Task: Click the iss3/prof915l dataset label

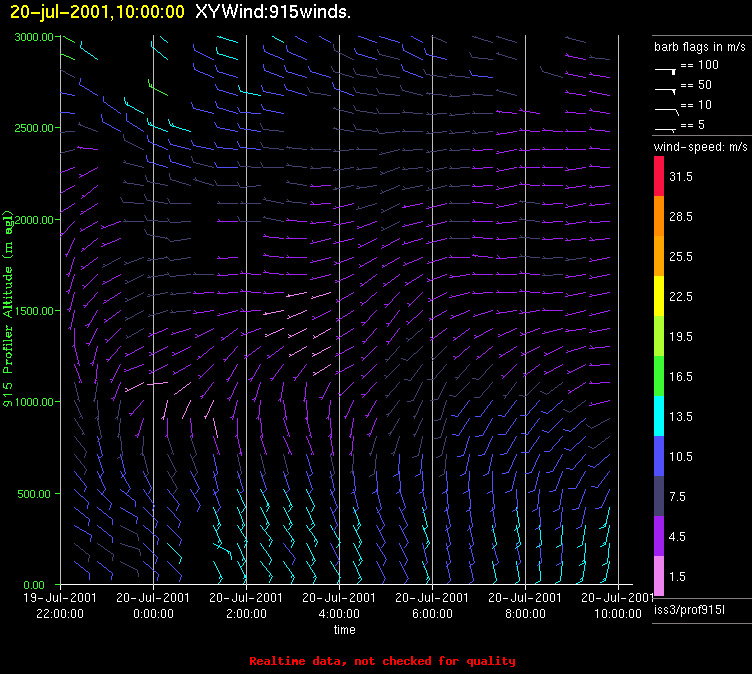Action: 689,609
